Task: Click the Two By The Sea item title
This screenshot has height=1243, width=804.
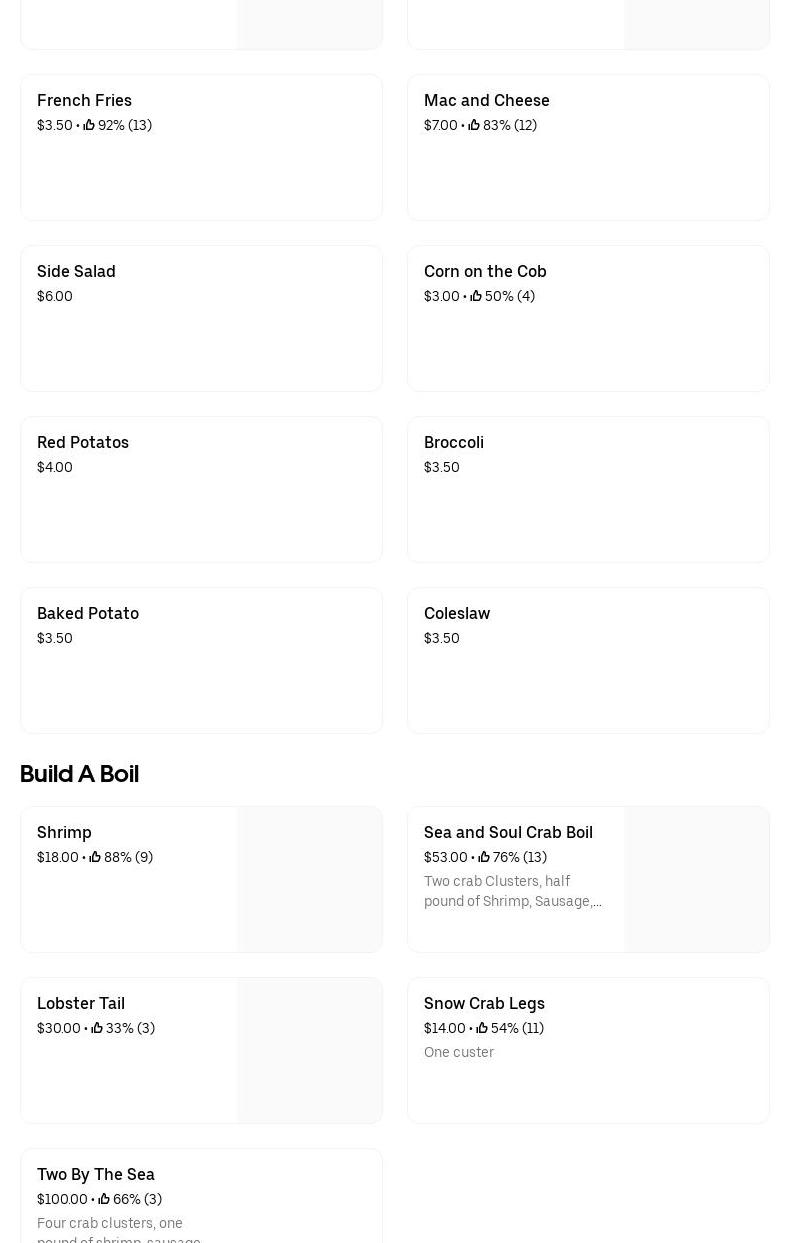Action: click(x=96, y=1174)
